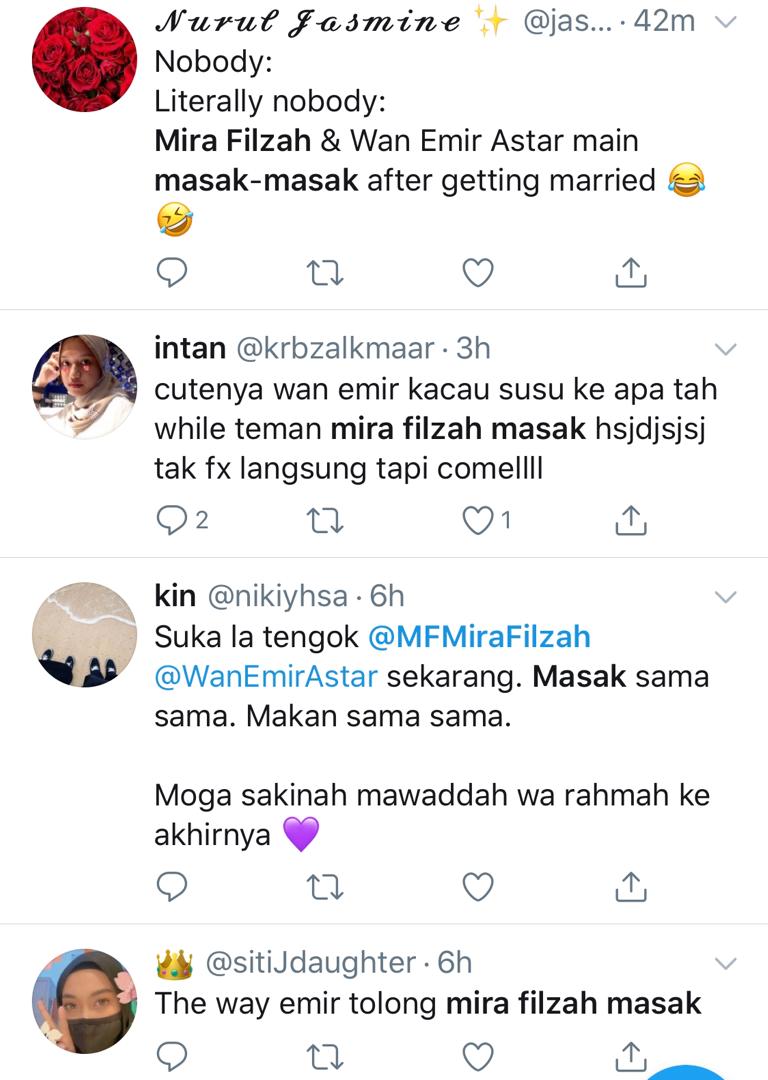Expand the chevron menu on intan's tweet
The height and width of the screenshot is (1080, 768).
[726, 349]
